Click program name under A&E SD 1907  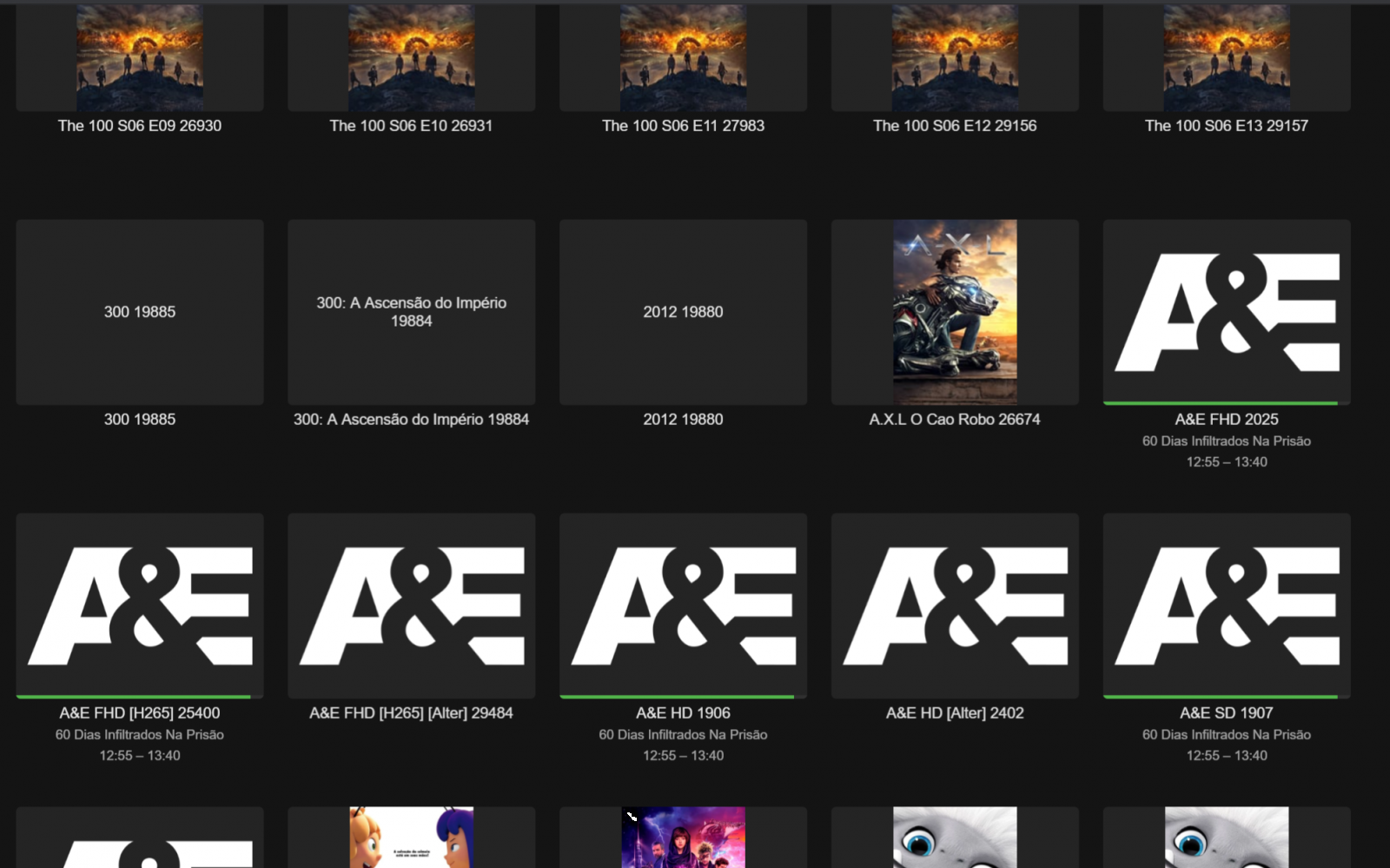click(1227, 735)
